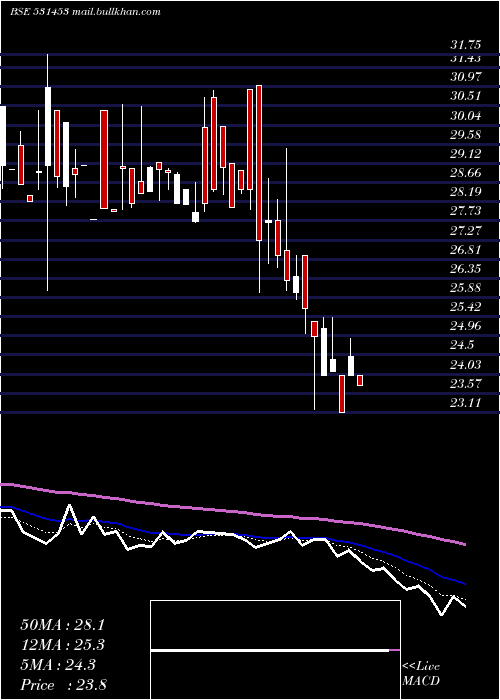
Task: Click the 27.73 price axis label
Action: coord(466,212)
